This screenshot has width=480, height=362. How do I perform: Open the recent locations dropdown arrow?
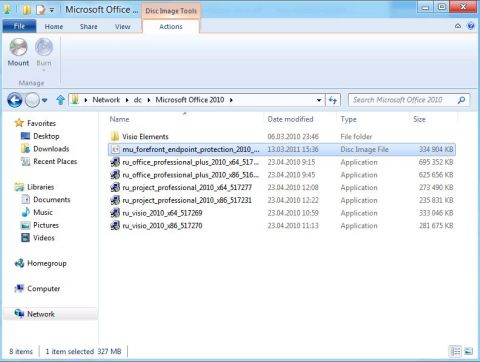pos(45,100)
